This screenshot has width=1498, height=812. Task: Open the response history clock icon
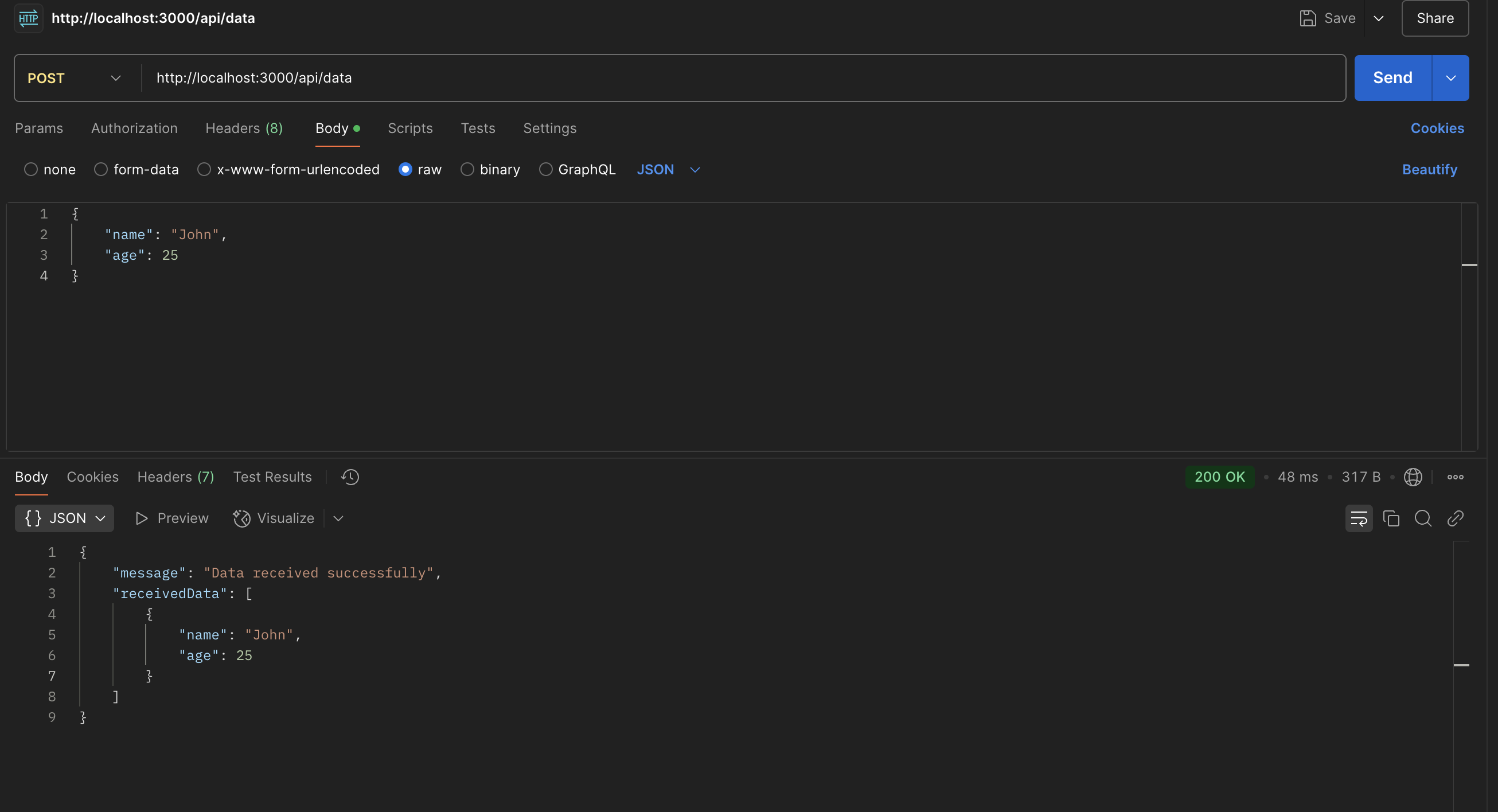pyautogui.click(x=350, y=477)
